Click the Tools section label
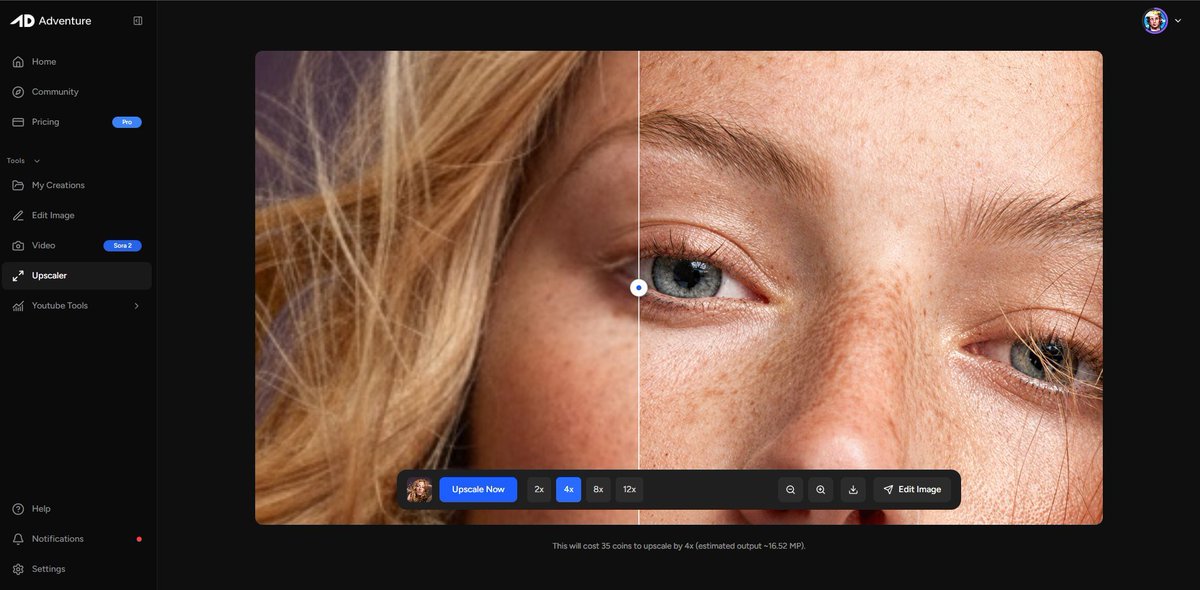This screenshot has width=1200, height=590. tap(16, 161)
